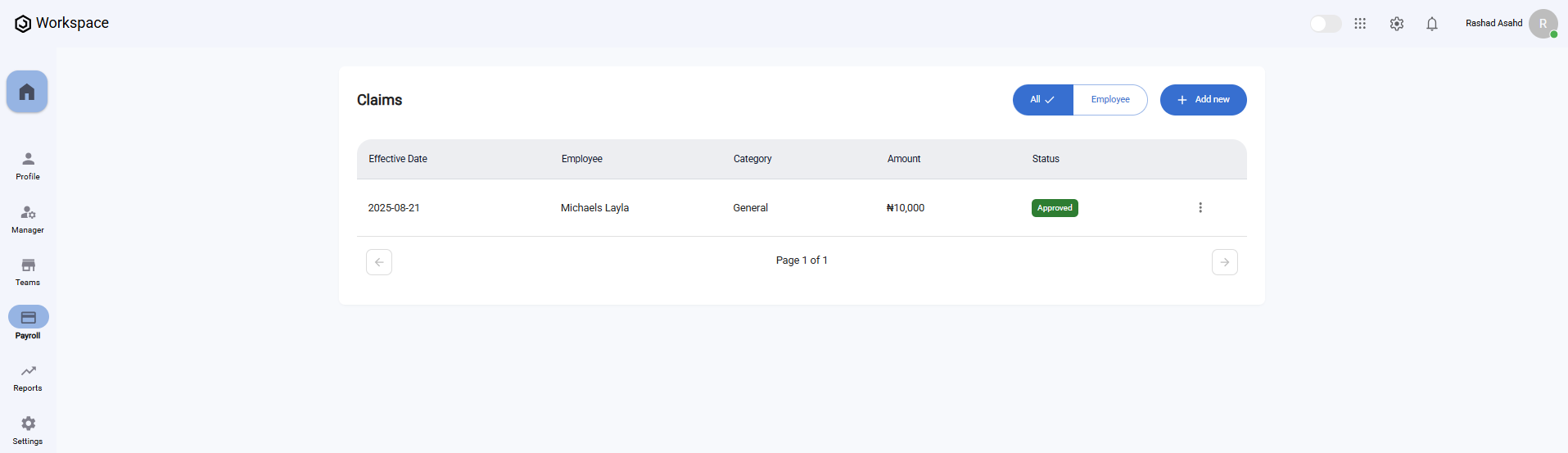Select Payroll in the sidebar
Viewport: 1568px width, 453px height.
[x=28, y=324]
